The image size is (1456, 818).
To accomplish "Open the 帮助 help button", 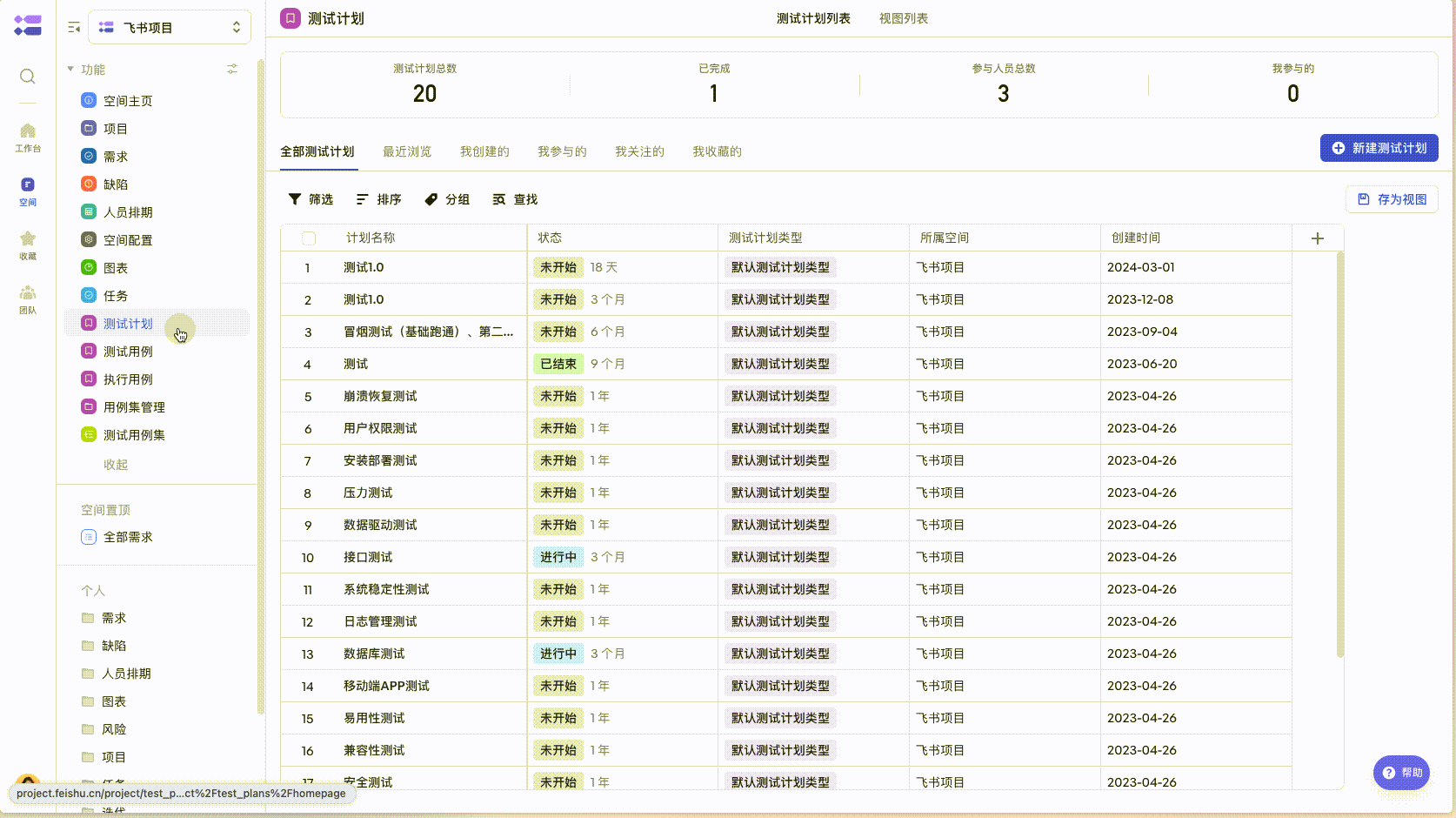I will click(1401, 773).
